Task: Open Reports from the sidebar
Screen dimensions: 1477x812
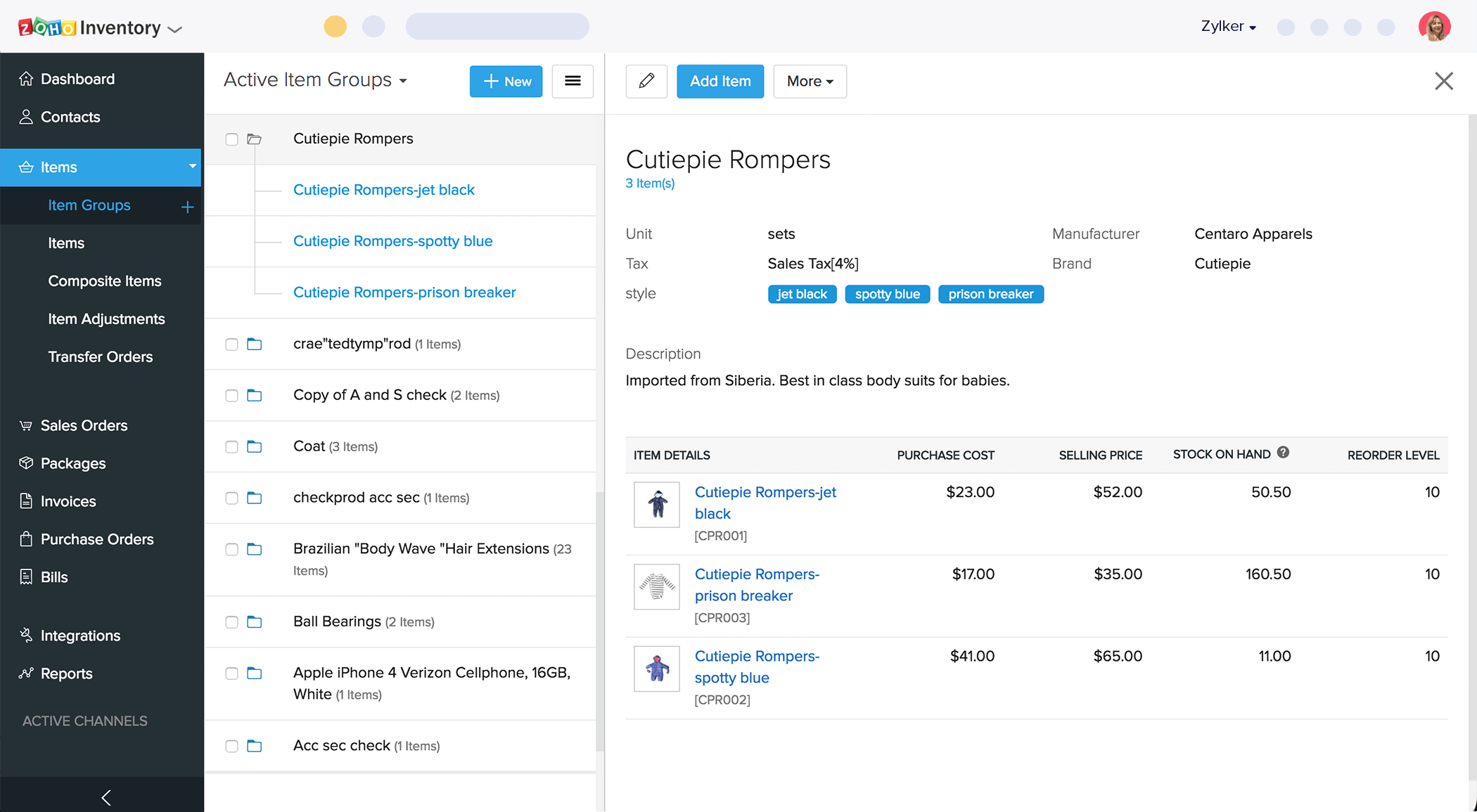Action: point(66,673)
